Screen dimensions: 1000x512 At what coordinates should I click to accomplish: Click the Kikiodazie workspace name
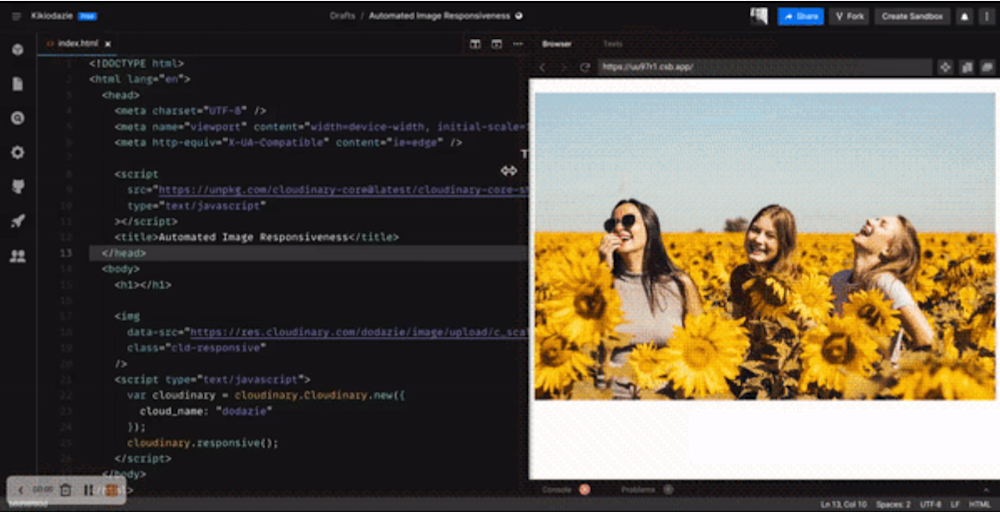51,16
